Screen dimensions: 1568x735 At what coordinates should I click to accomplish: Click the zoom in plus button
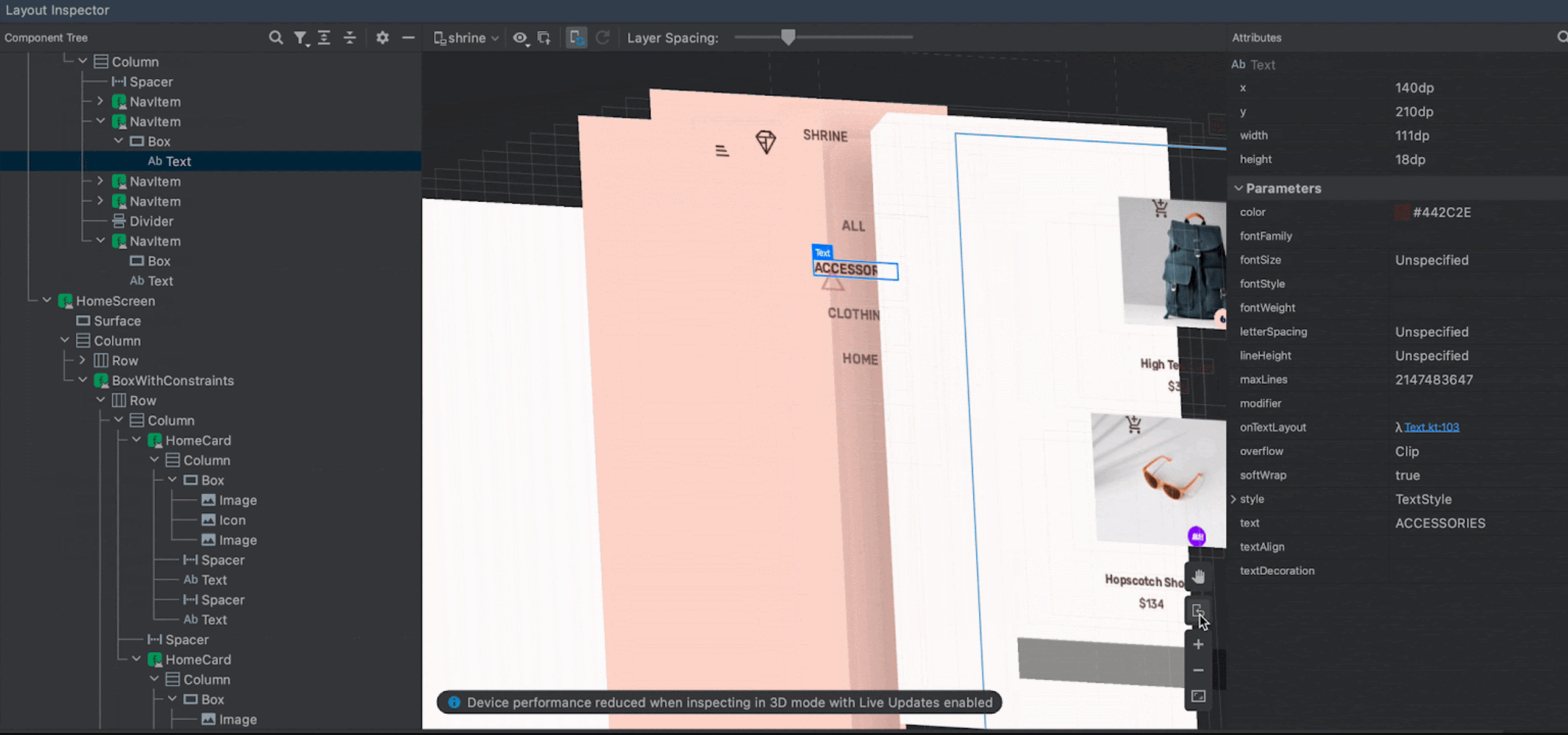1199,644
